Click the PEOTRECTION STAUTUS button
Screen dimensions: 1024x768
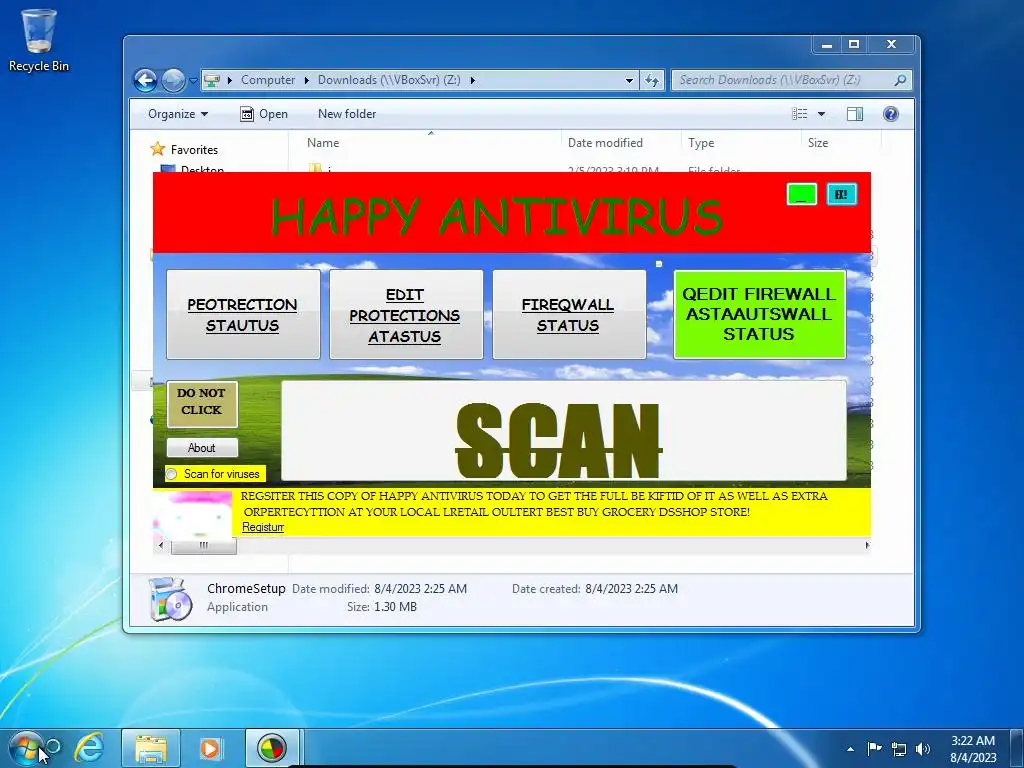tap(243, 314)
